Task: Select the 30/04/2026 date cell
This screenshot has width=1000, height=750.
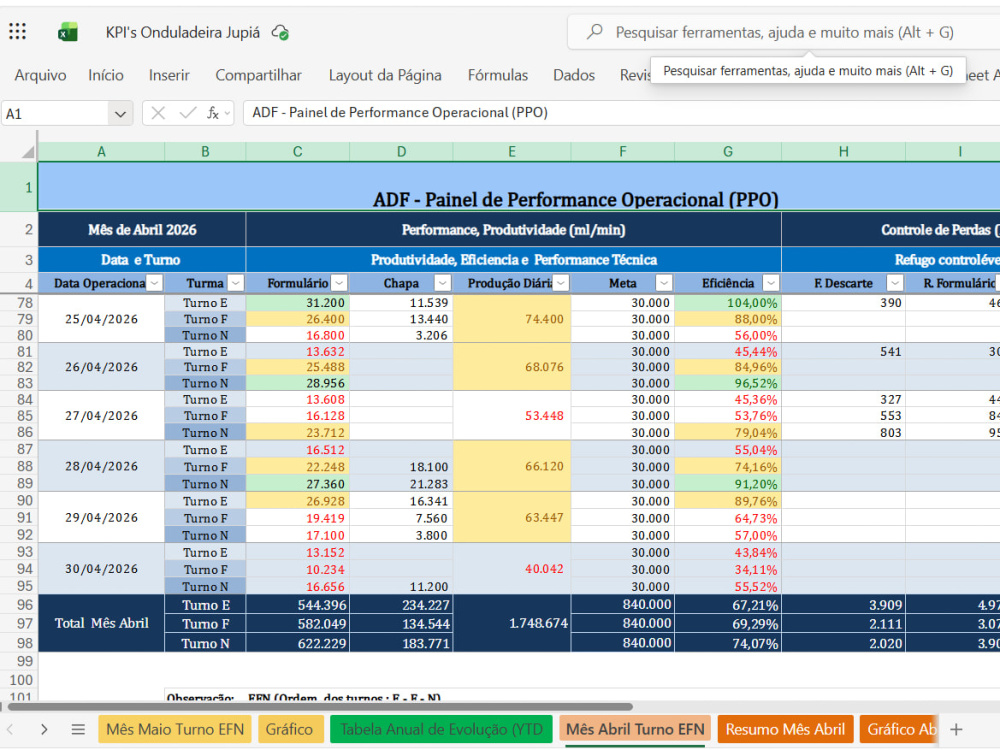Action: coord(101,569)
